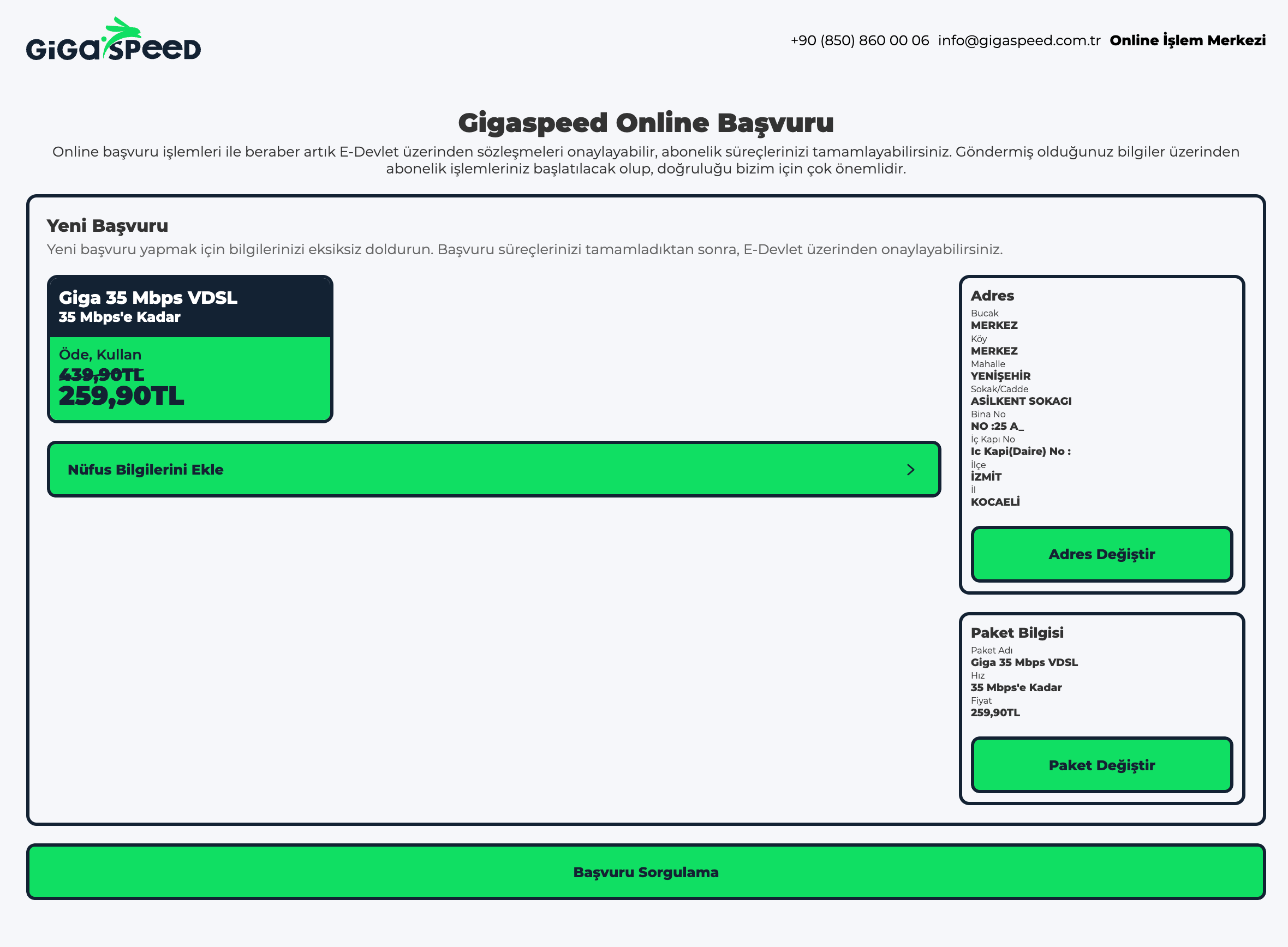The height and width of the screenshot is (947, 1288).
Task: Click the Yeni Başvuru section title
Action: click(x=107, y=225)
